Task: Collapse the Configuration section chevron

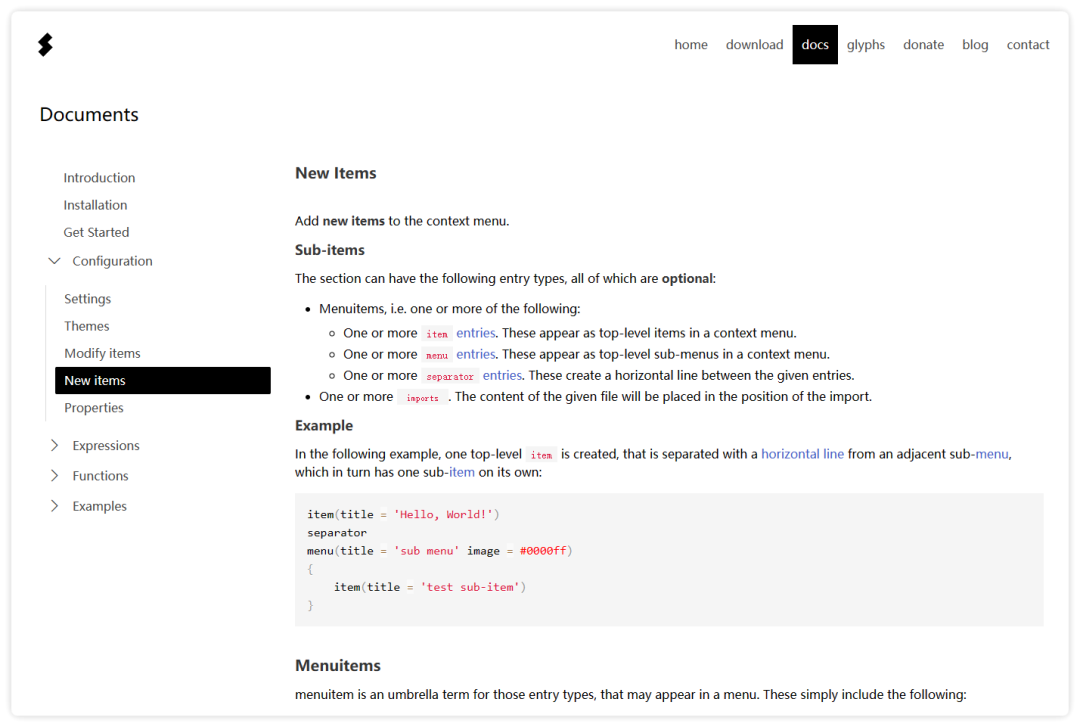Action: pyautogui.click(x=54, y=261)
